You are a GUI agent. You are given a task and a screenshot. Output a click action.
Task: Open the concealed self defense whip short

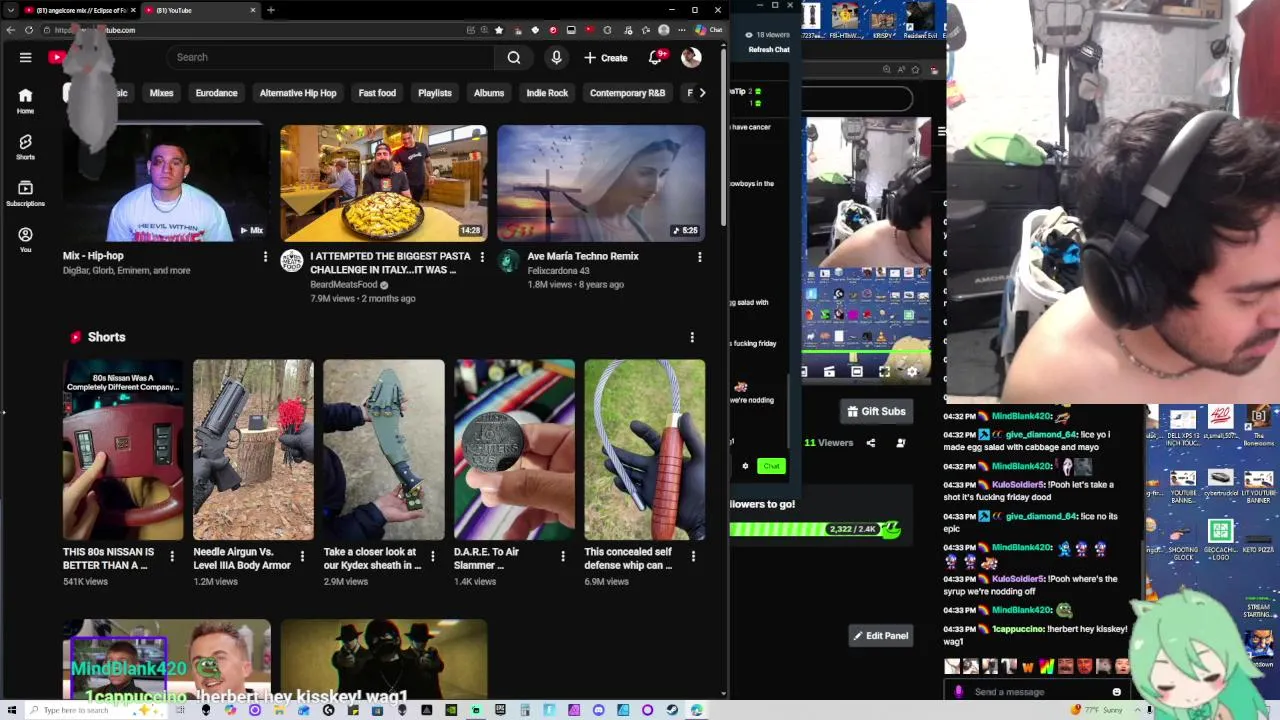coord(645,450)
